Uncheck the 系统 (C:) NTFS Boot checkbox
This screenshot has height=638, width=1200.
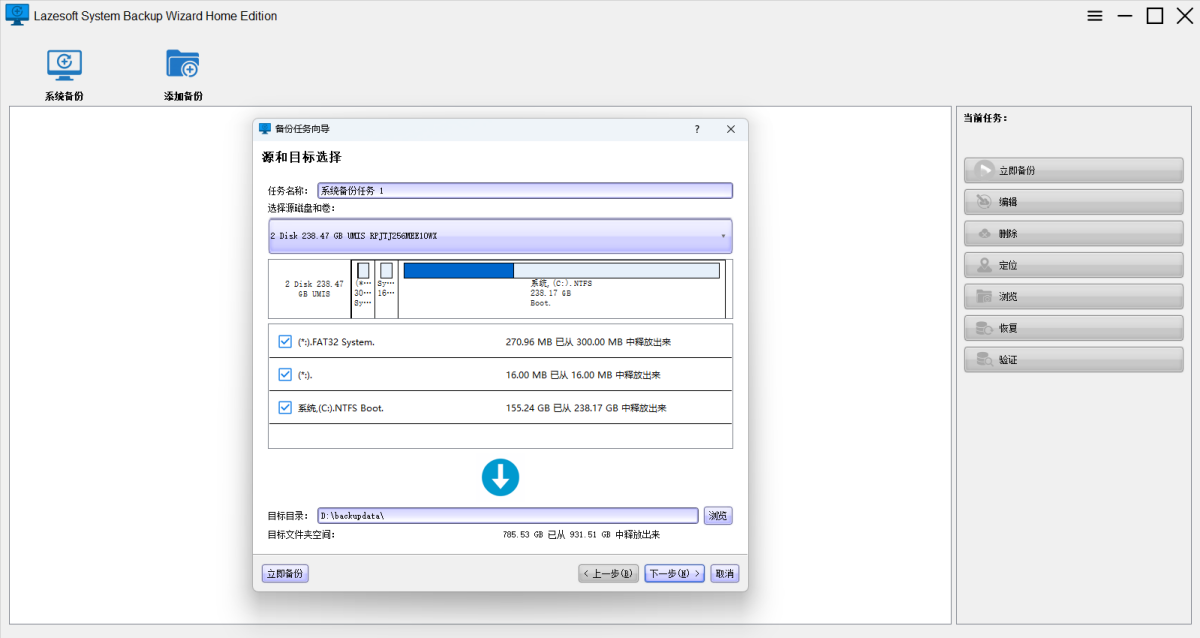(x=285, y=408)
